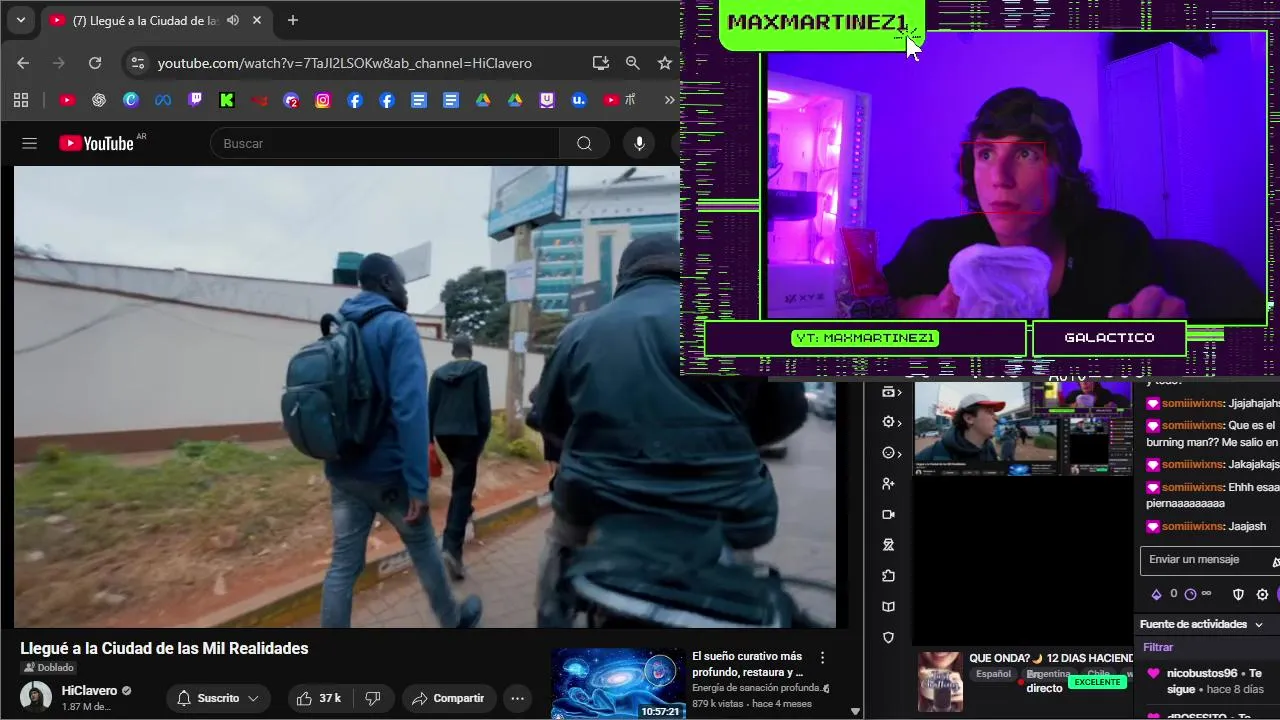
Task: Focus the YouTube 'Buscar' search field
Action: click(385, 144)
